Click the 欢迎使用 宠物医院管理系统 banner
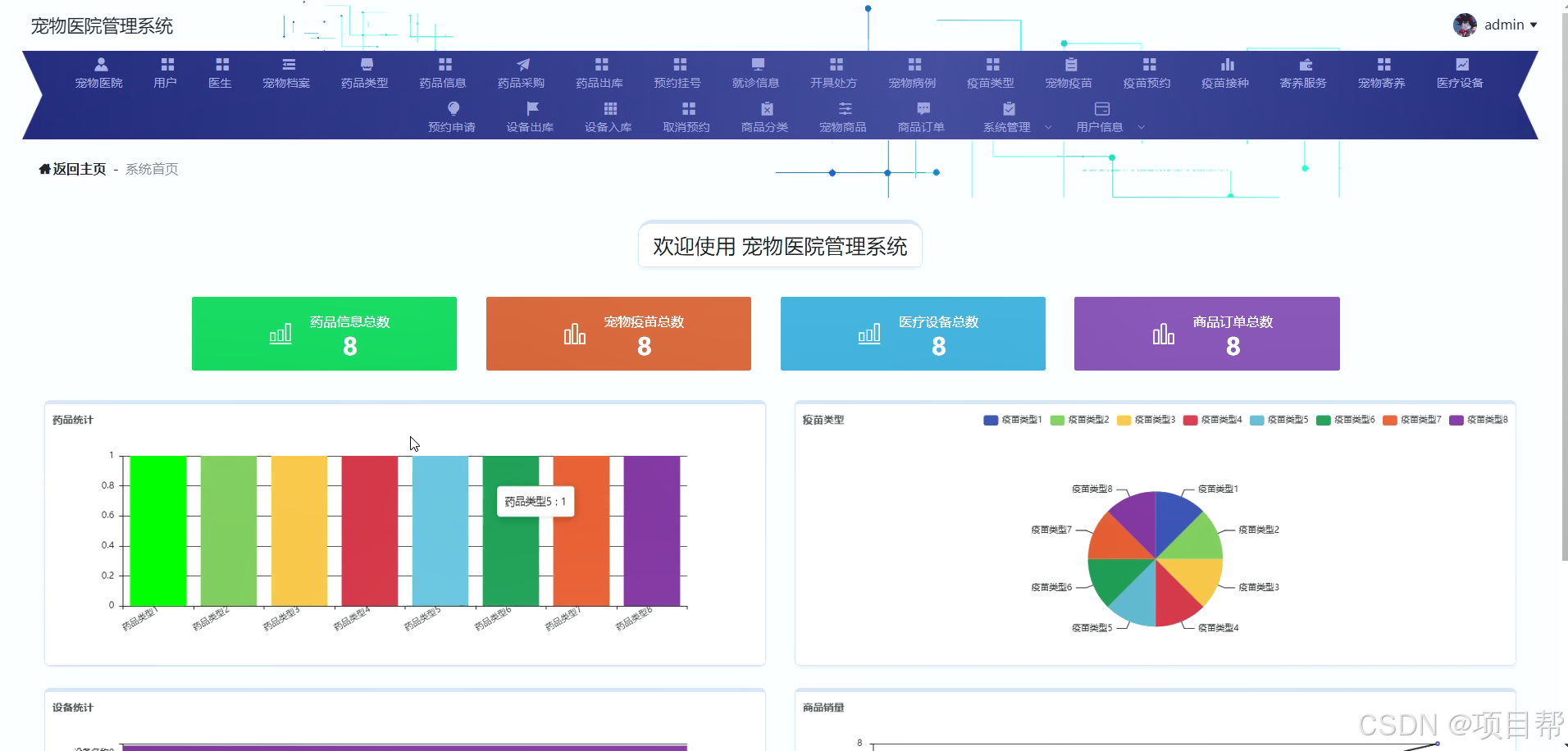 tap(780, 246)
